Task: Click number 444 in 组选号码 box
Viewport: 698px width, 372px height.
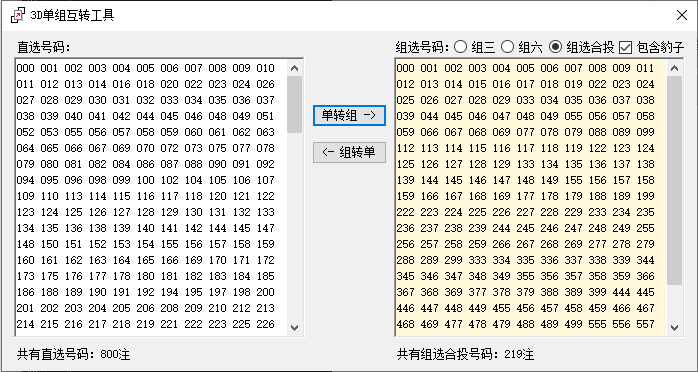Action: (x=621, y=292)
